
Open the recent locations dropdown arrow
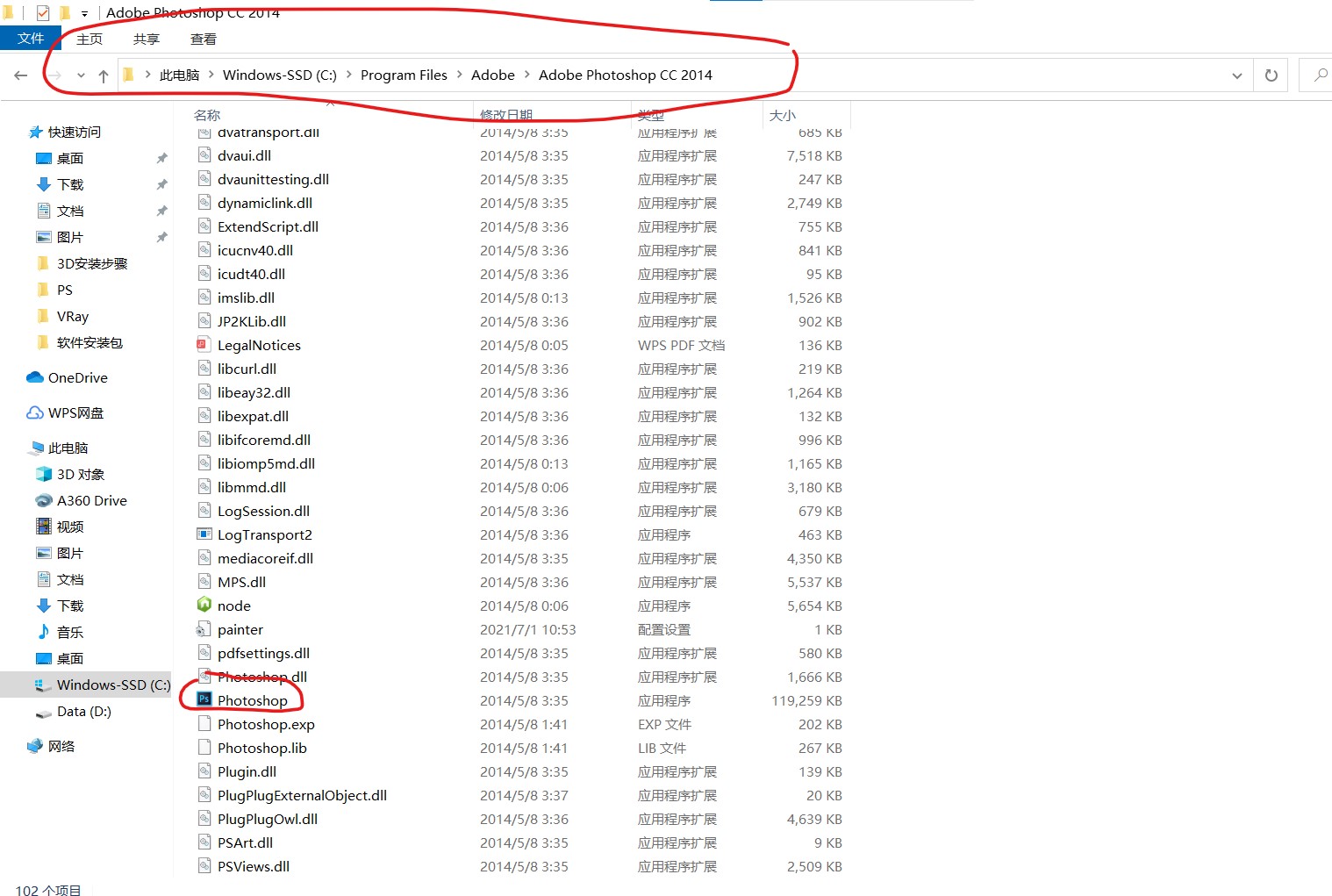[x=81, y=75]
